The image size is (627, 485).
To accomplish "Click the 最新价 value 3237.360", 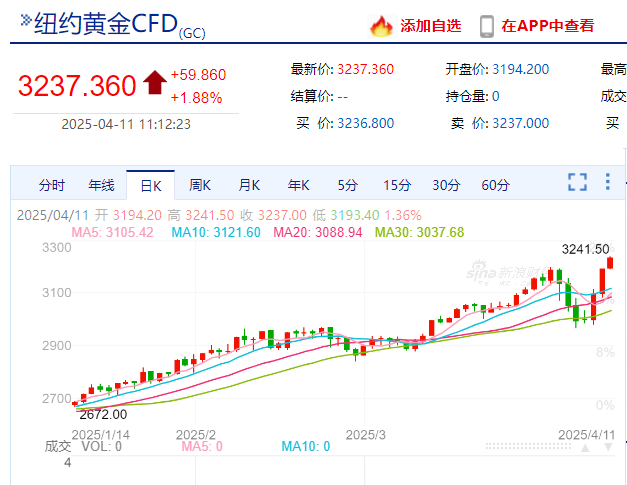I will point(365,70).
